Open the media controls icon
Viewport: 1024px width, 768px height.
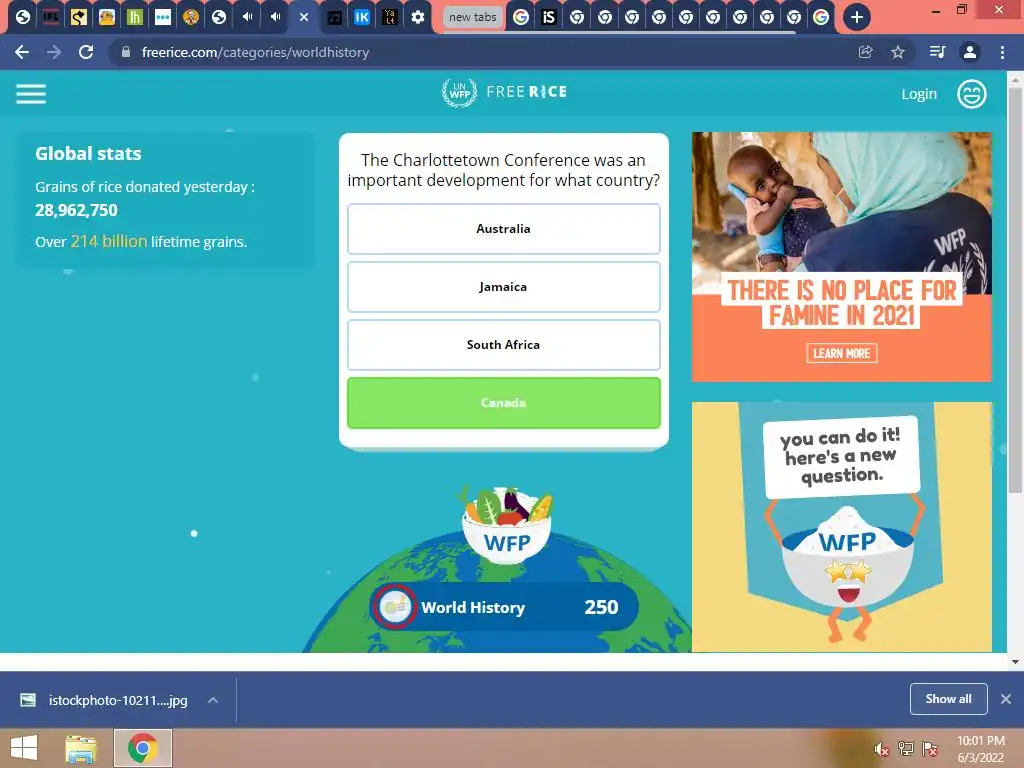937,52
